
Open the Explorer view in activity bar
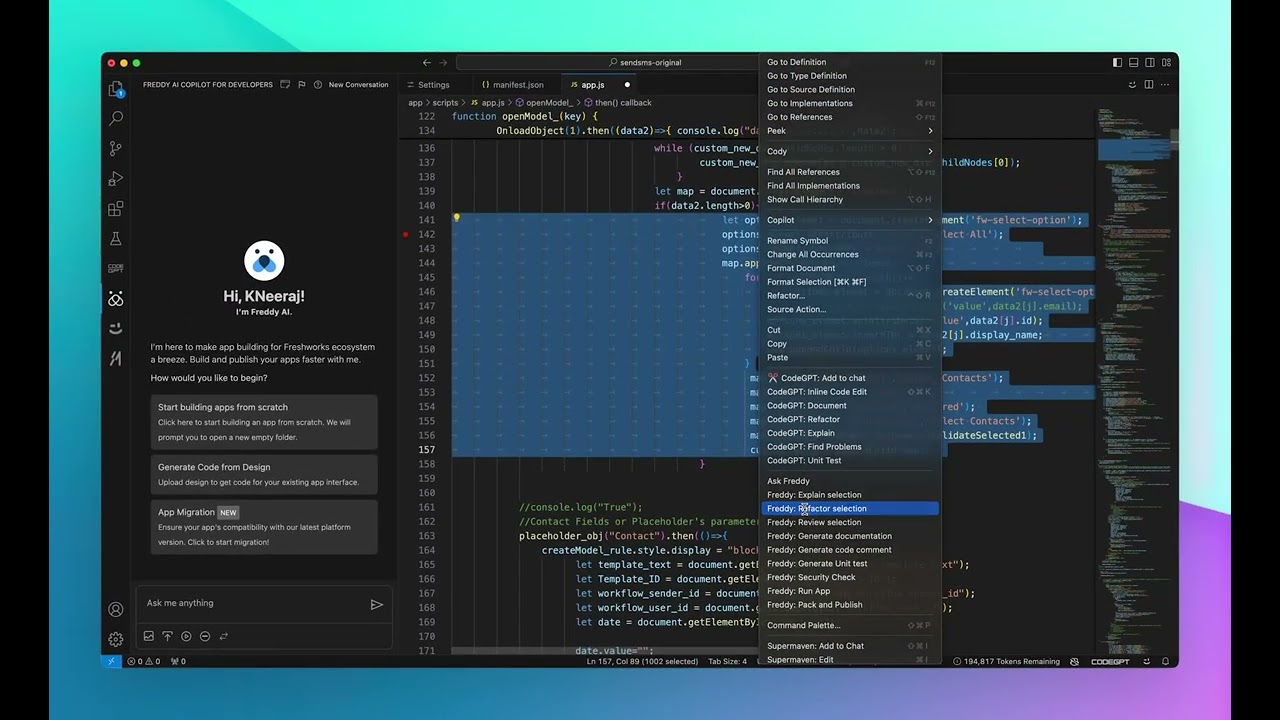[x=116, y=89]
